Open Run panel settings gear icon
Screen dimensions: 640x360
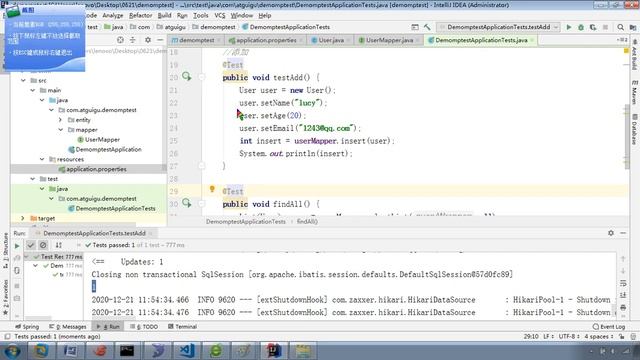[x=611, y=233]
